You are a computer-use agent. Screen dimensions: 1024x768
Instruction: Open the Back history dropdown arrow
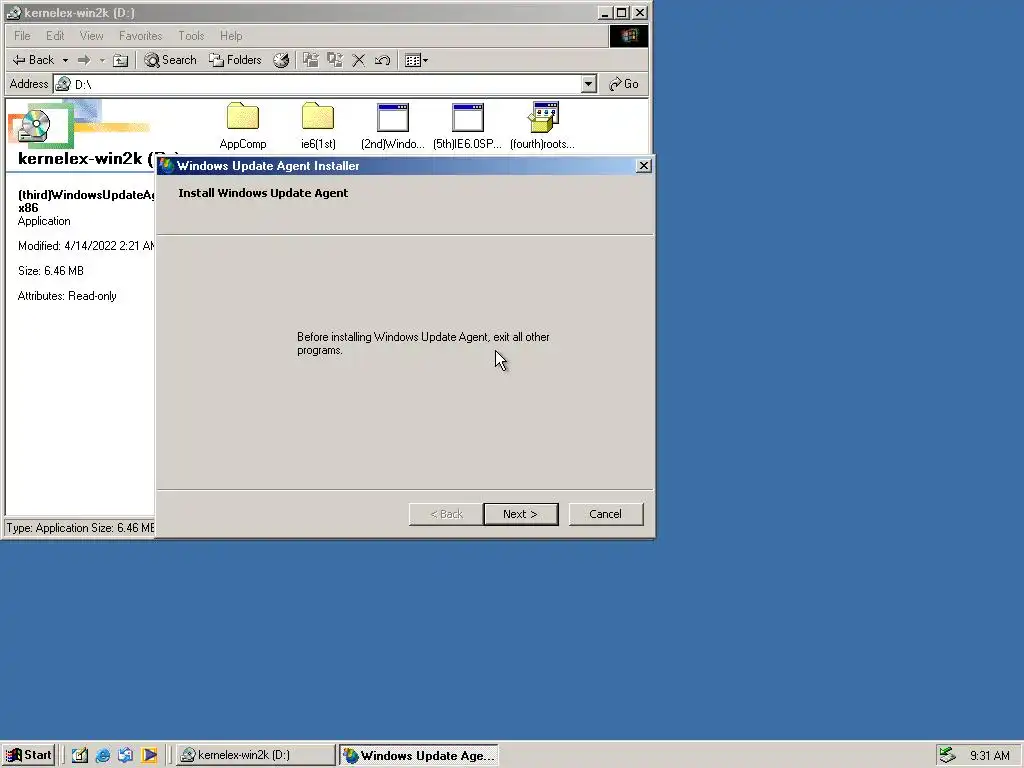65,60
